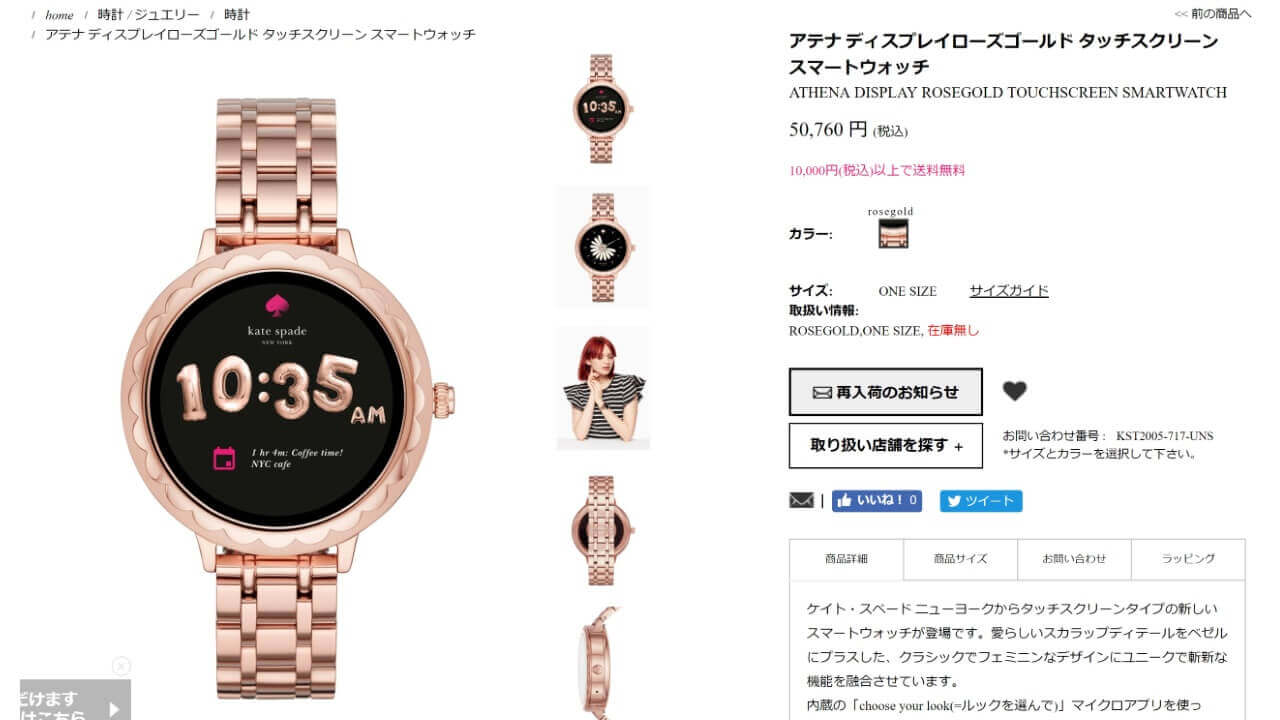The height and width of the screenshot is (720, 1280).
Task: Switch to the 商品サイズ tab
Action: point(960,559)
